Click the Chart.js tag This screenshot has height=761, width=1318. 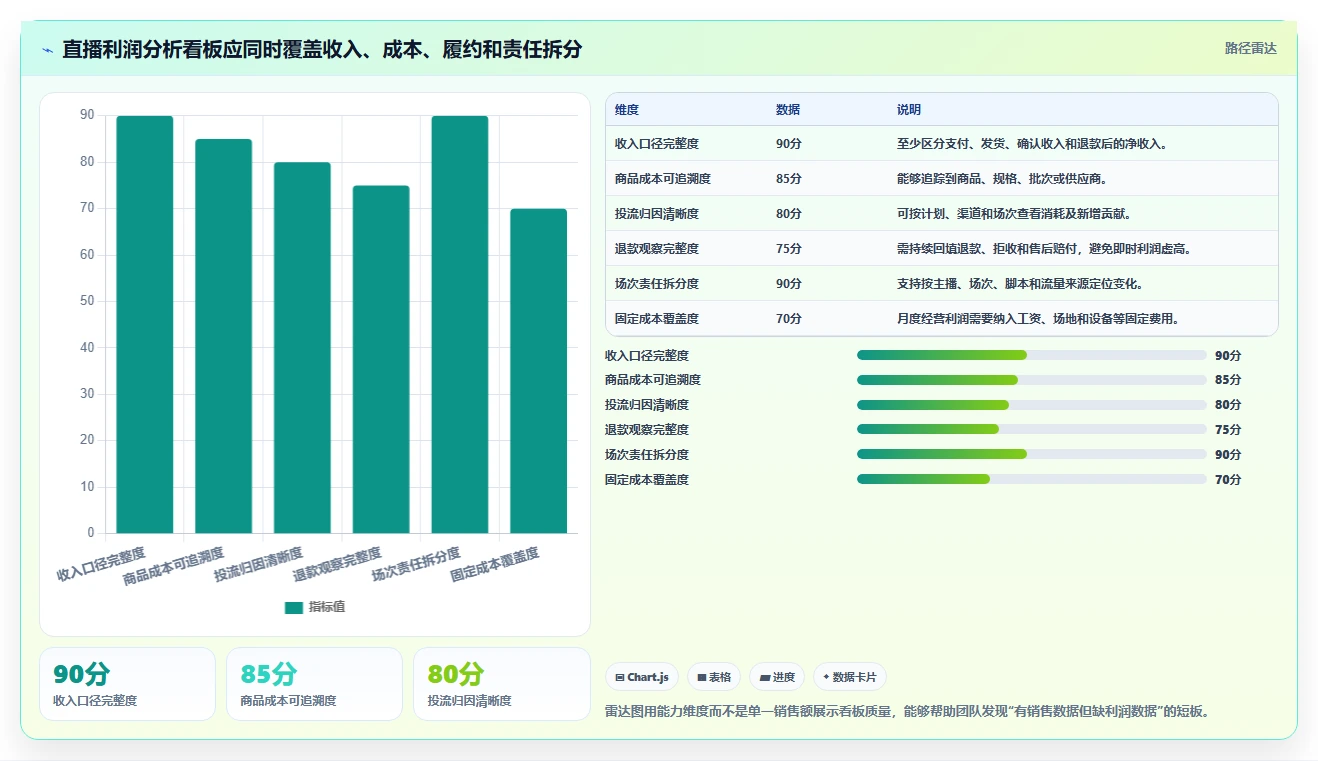(x=642, y=677)
